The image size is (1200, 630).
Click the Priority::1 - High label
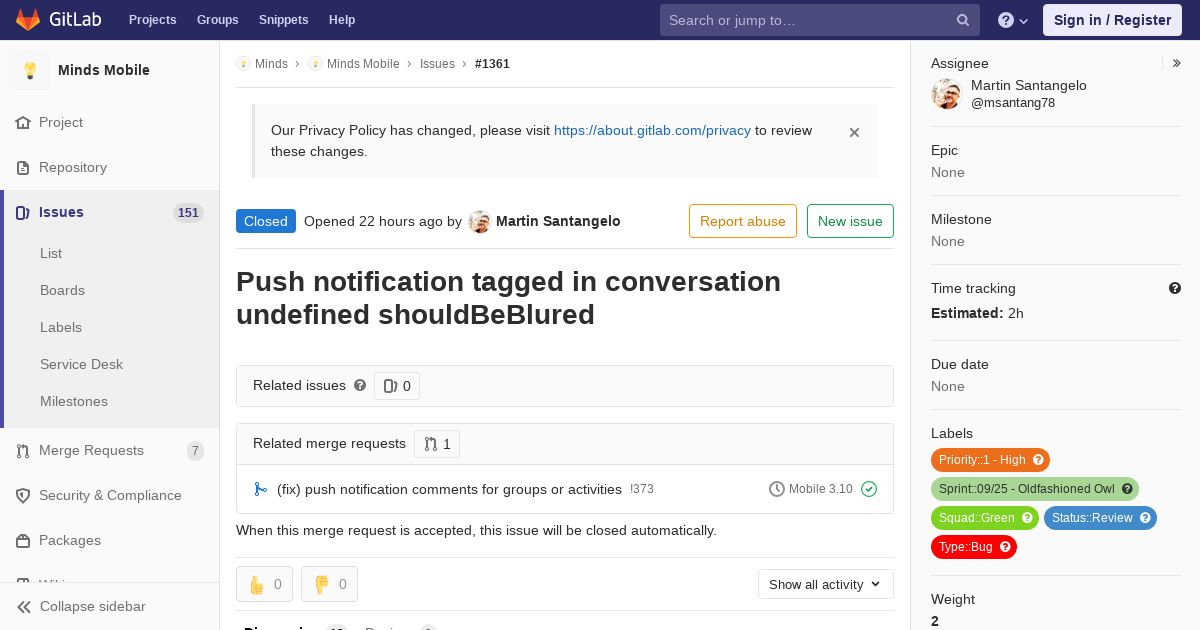pyautogui.click(x=982, y=460)
